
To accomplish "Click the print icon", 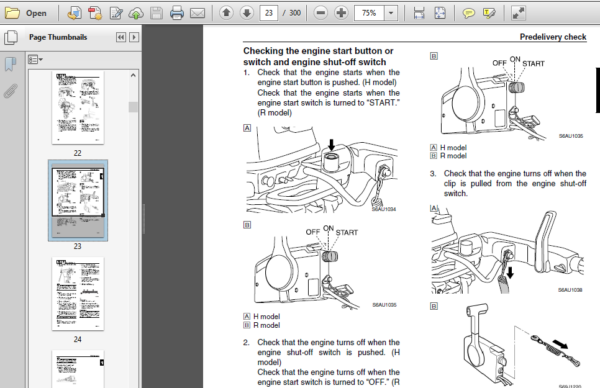I will tap(177, 13).
